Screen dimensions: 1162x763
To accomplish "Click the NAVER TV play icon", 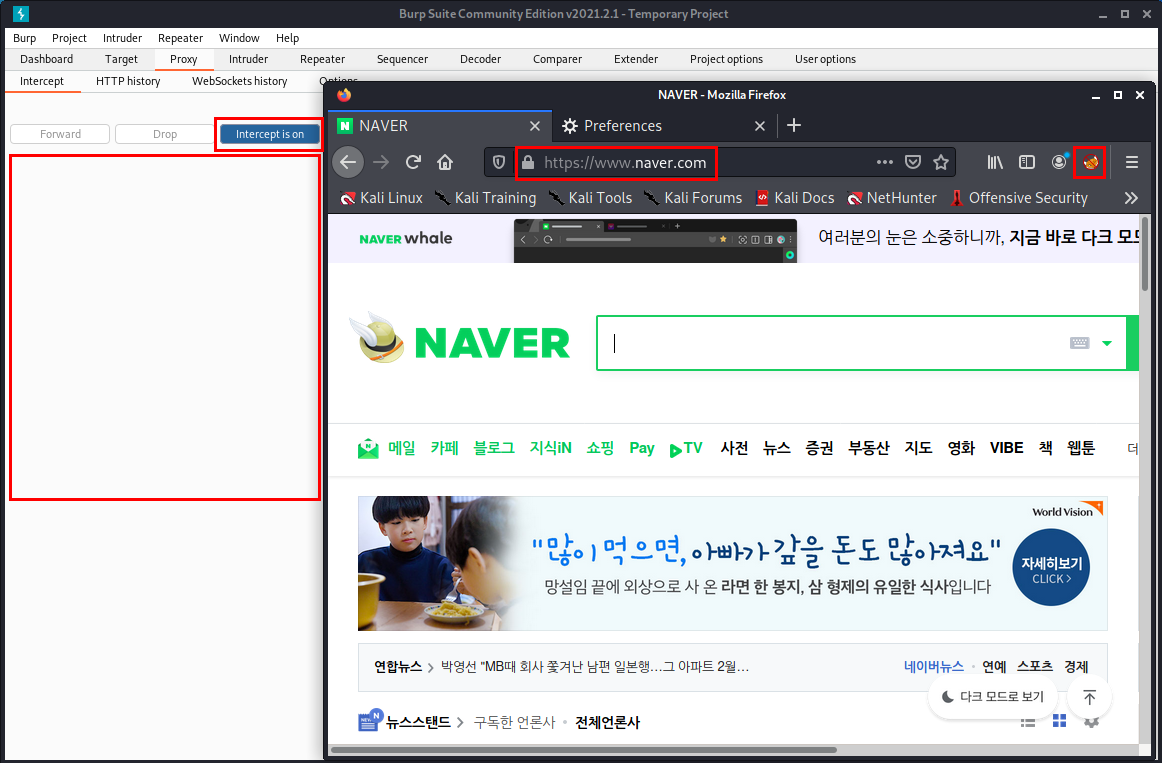I will point(675,450).
